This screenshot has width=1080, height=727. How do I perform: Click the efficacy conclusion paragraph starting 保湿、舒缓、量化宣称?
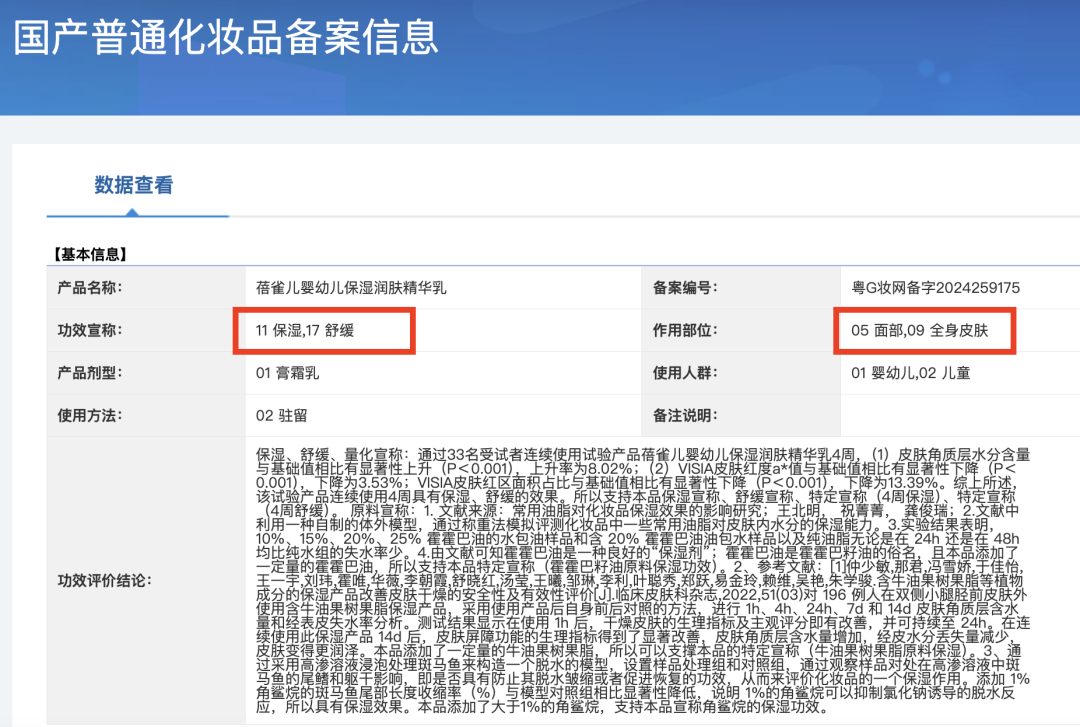pos(643,580)
